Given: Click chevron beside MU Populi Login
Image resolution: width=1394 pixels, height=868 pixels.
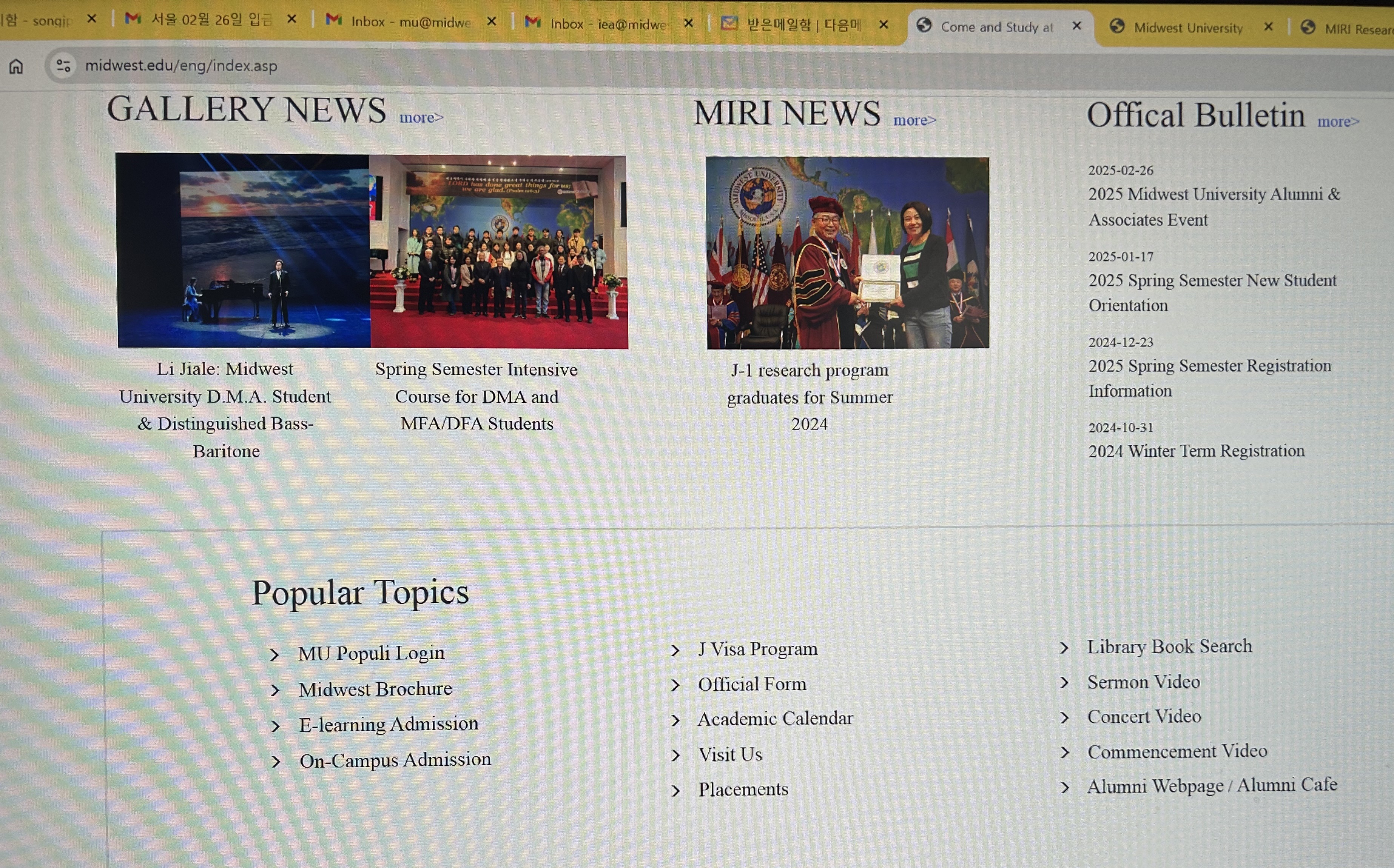Looking at the screenshot, I should coord(274,655).
